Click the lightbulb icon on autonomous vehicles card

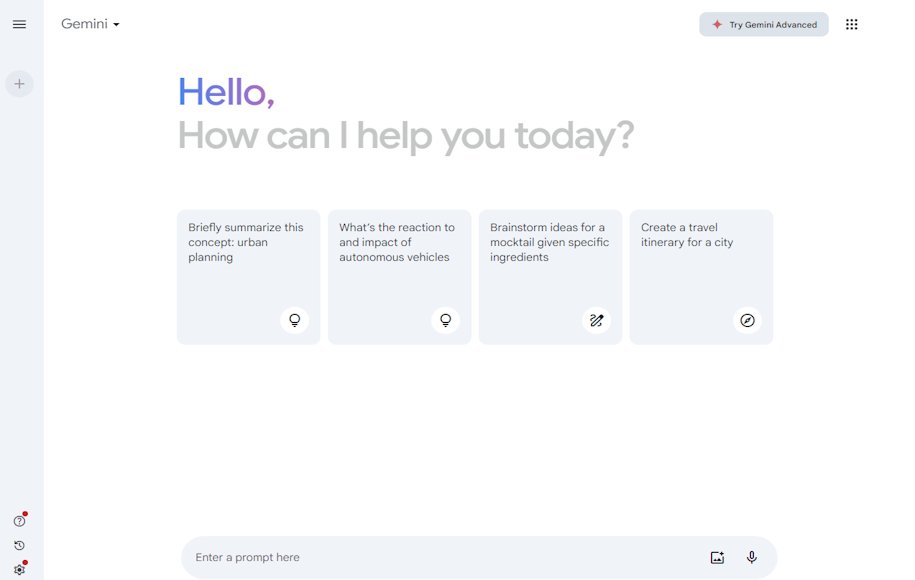pos(445,320)
